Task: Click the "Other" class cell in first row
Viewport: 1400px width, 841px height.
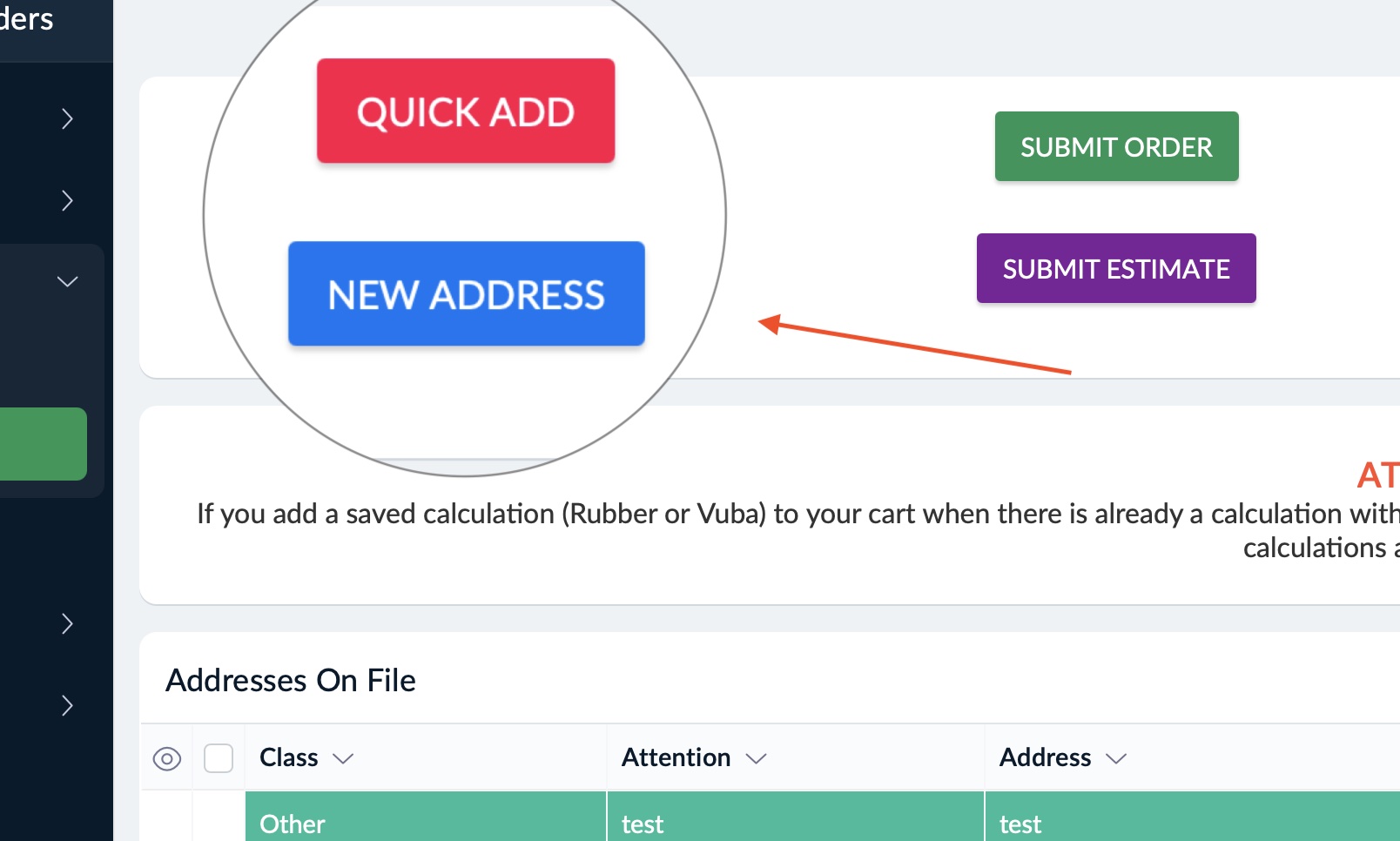Action: click(x=293, y=824)
